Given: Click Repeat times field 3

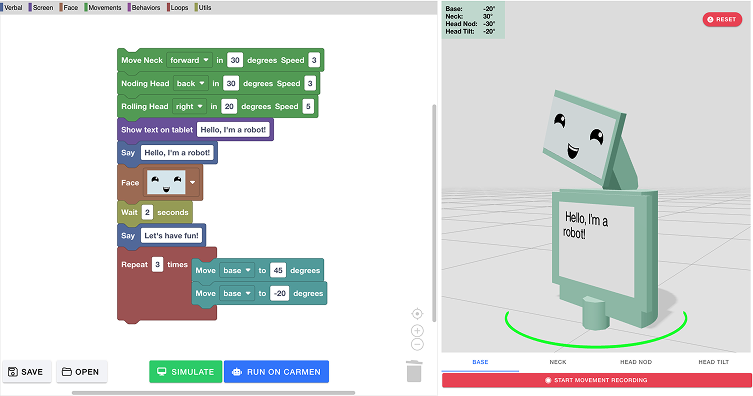Looking at the screenshot, I should click(x=158, y=264).
